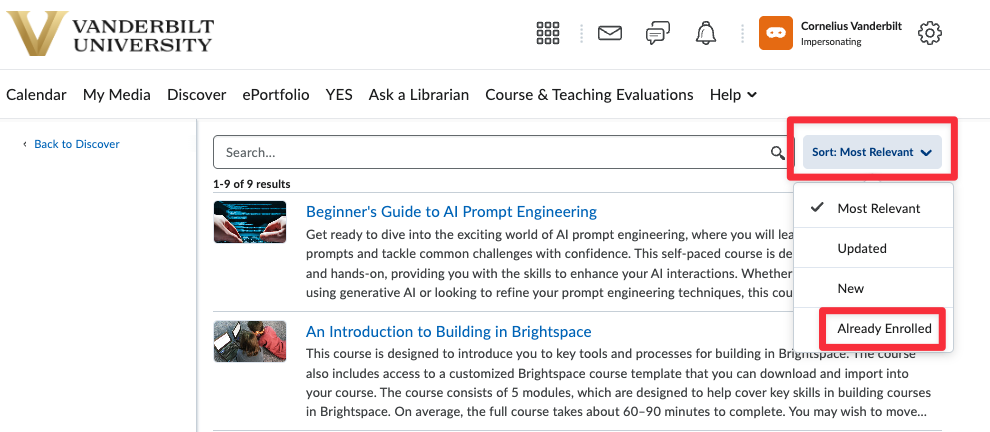
Task: Open subscription alerts chat bubbles icon
Action: [x=657, y=33]
